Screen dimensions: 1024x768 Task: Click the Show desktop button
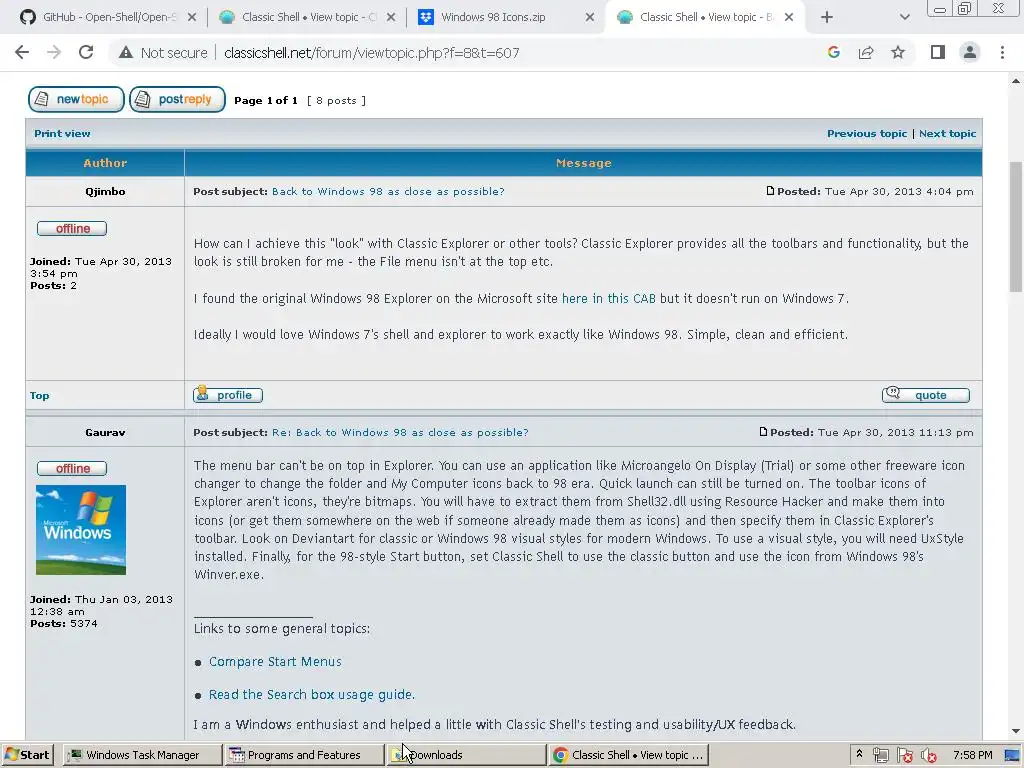click(x=1013, y=755)
